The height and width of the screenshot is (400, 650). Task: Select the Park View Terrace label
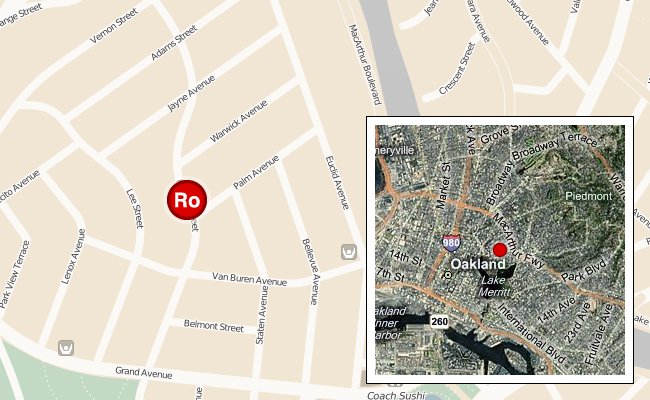pos(15,274)
